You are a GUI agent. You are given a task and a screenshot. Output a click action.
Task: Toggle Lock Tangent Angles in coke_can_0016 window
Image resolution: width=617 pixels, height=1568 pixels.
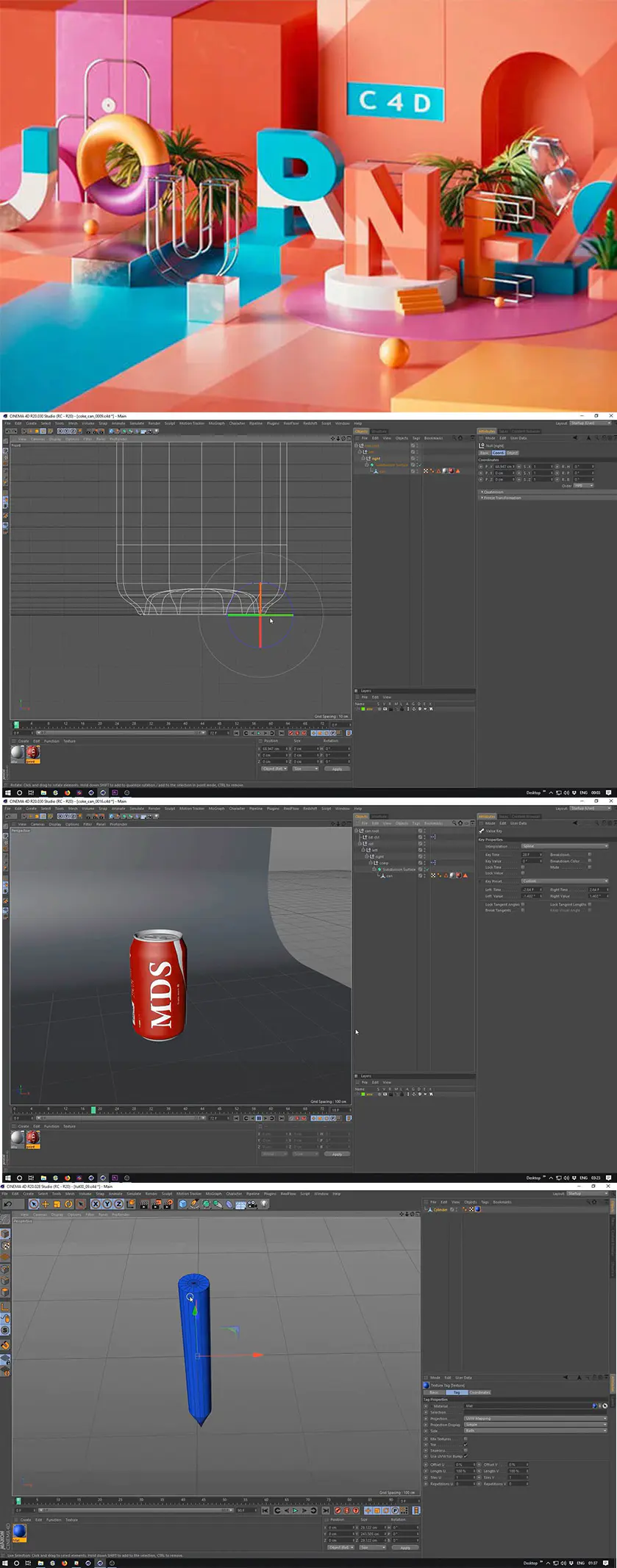tap(523, 904)
